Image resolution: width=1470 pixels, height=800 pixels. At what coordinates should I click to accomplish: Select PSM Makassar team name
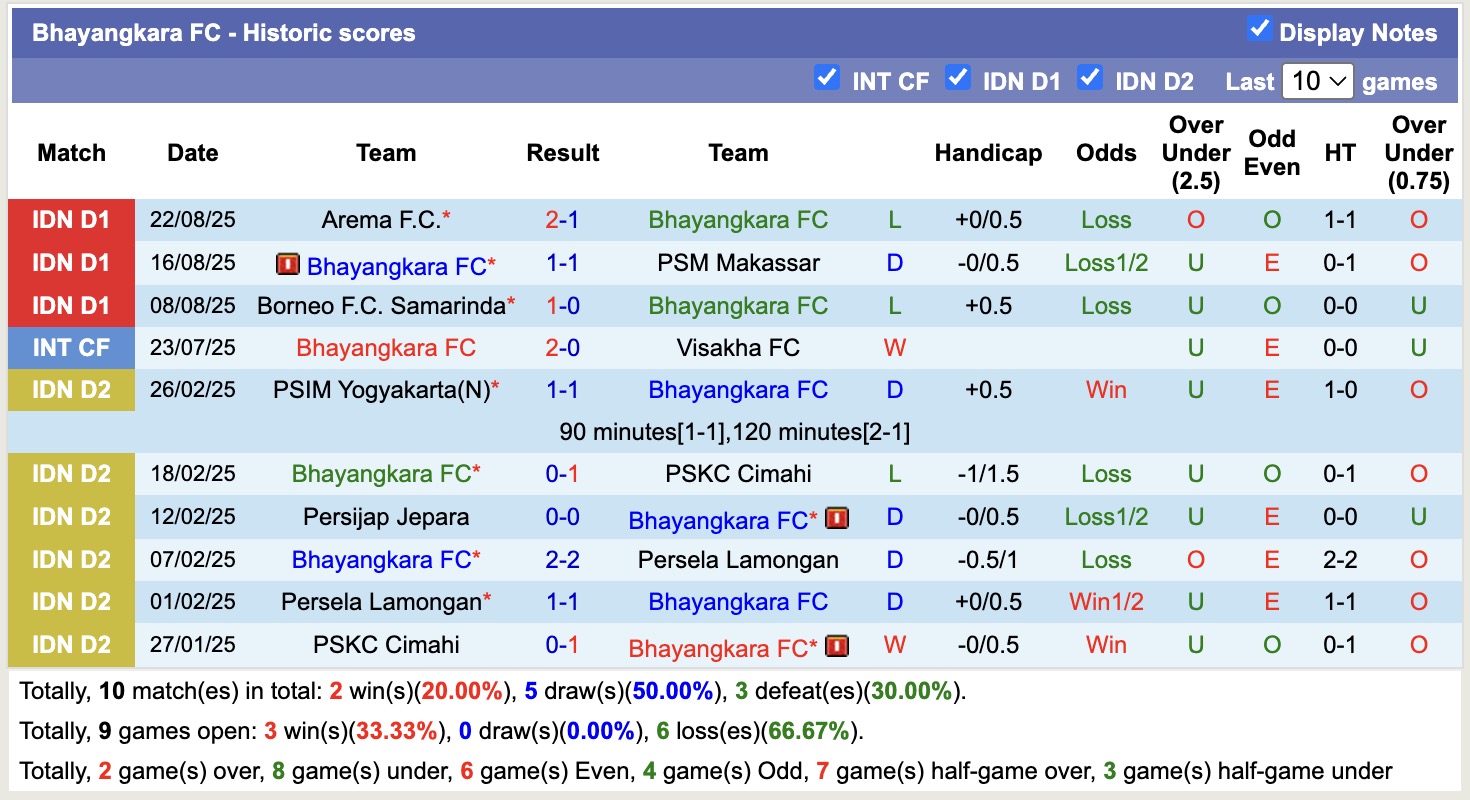pos(738,263)
